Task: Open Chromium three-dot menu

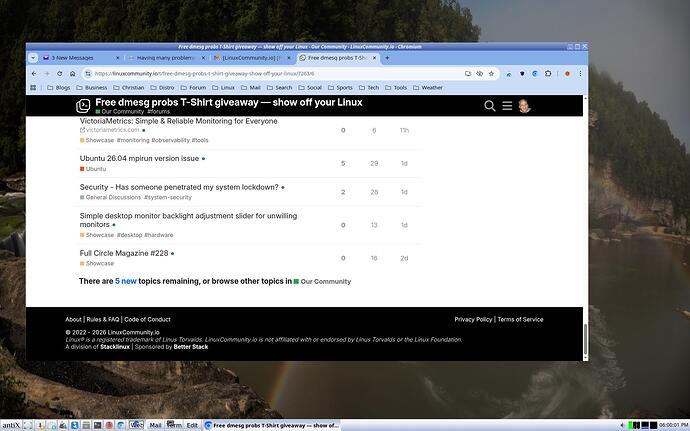Action: click(580, 74)
